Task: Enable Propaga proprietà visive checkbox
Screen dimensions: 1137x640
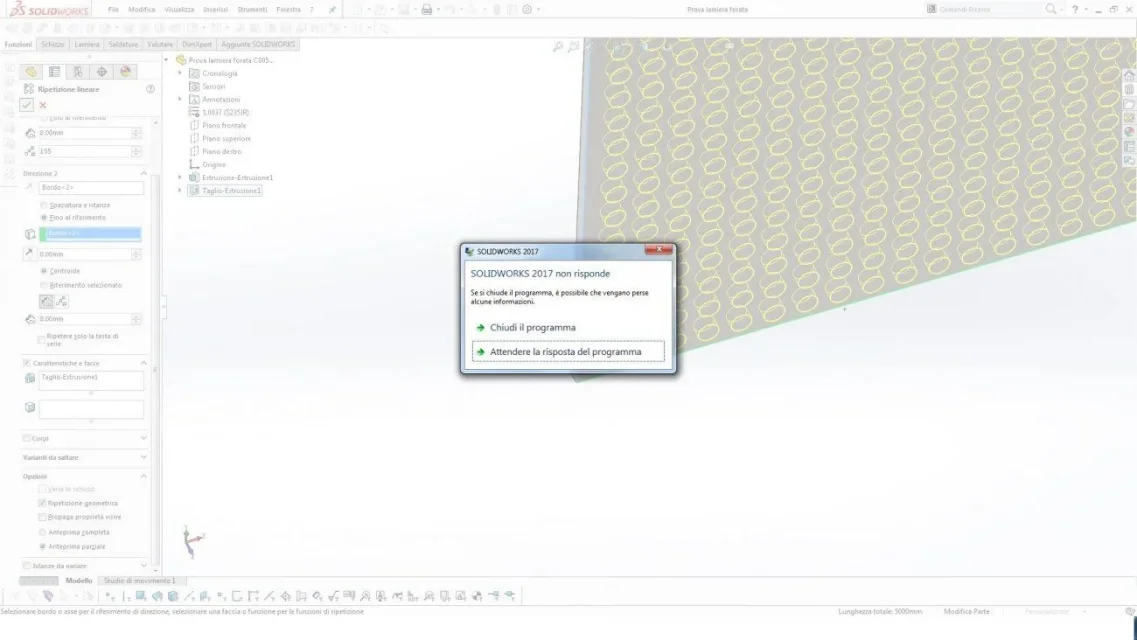Action: 42,517
